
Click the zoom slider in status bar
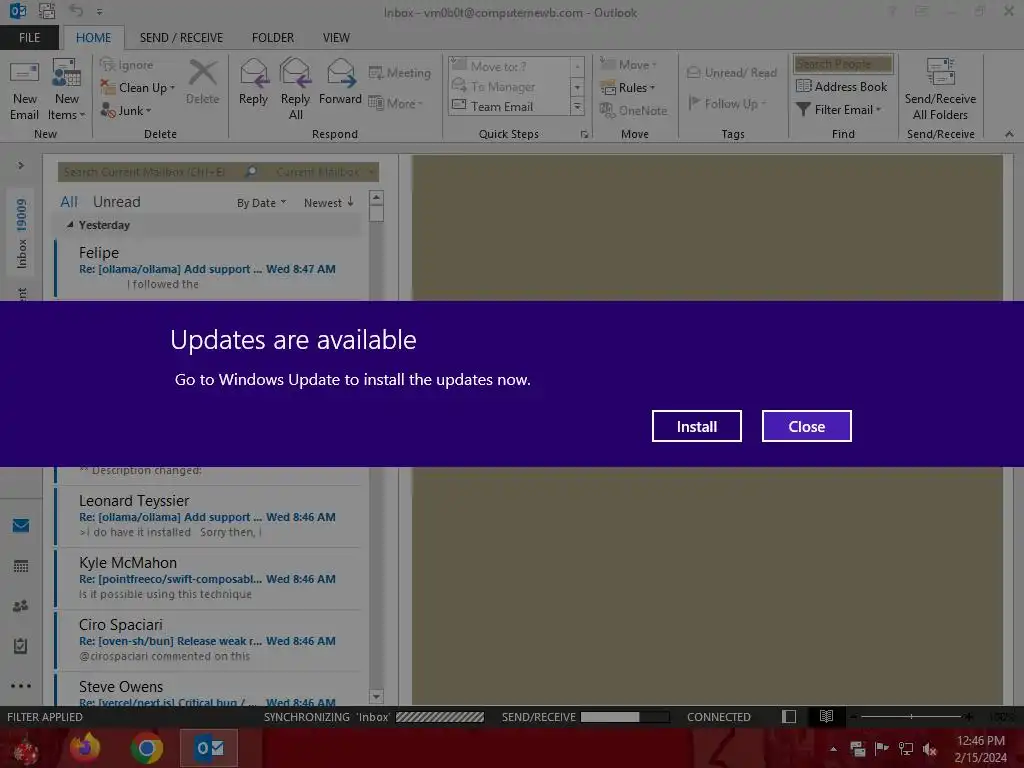point(911,716)
